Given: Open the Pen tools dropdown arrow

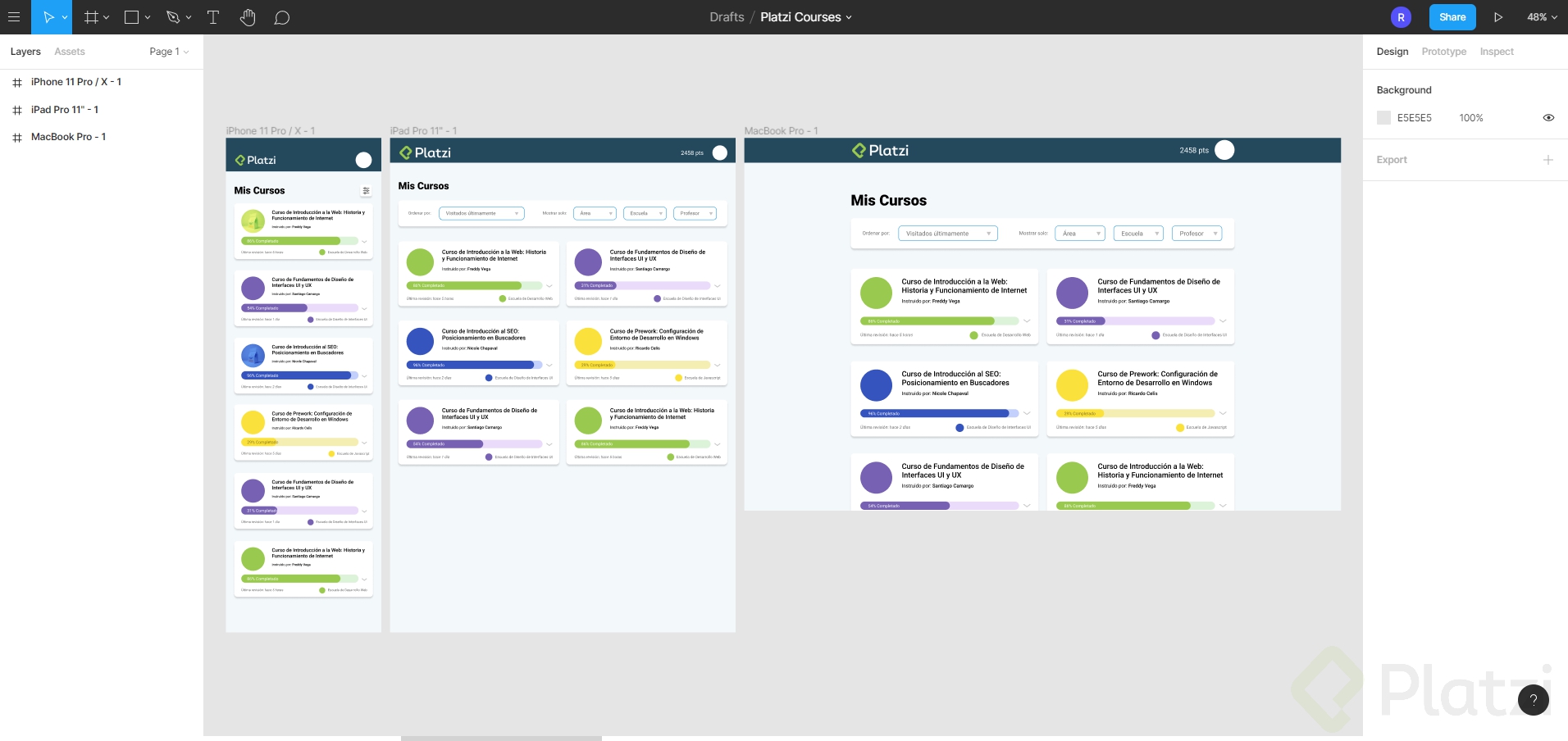Looking at the screenshot, I should [189, 17].
